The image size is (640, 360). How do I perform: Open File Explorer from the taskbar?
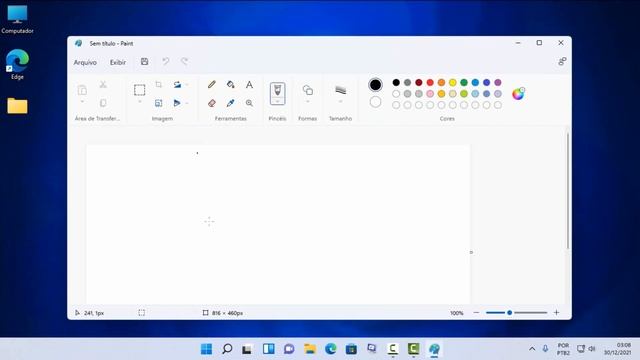tap(310, 349)
